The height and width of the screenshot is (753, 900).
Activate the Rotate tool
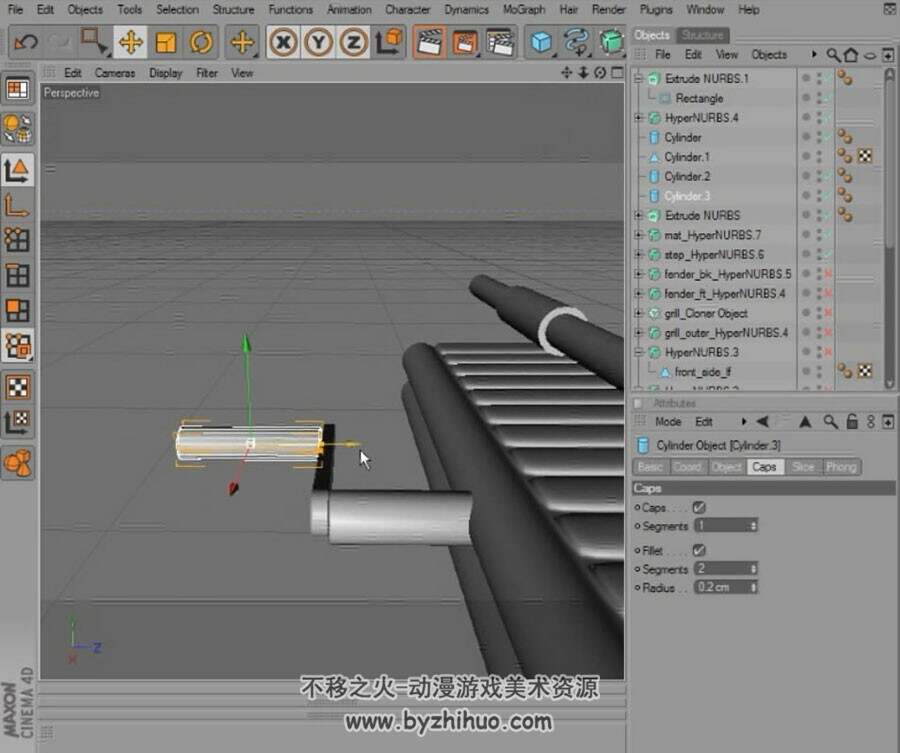tap(201, 42)
